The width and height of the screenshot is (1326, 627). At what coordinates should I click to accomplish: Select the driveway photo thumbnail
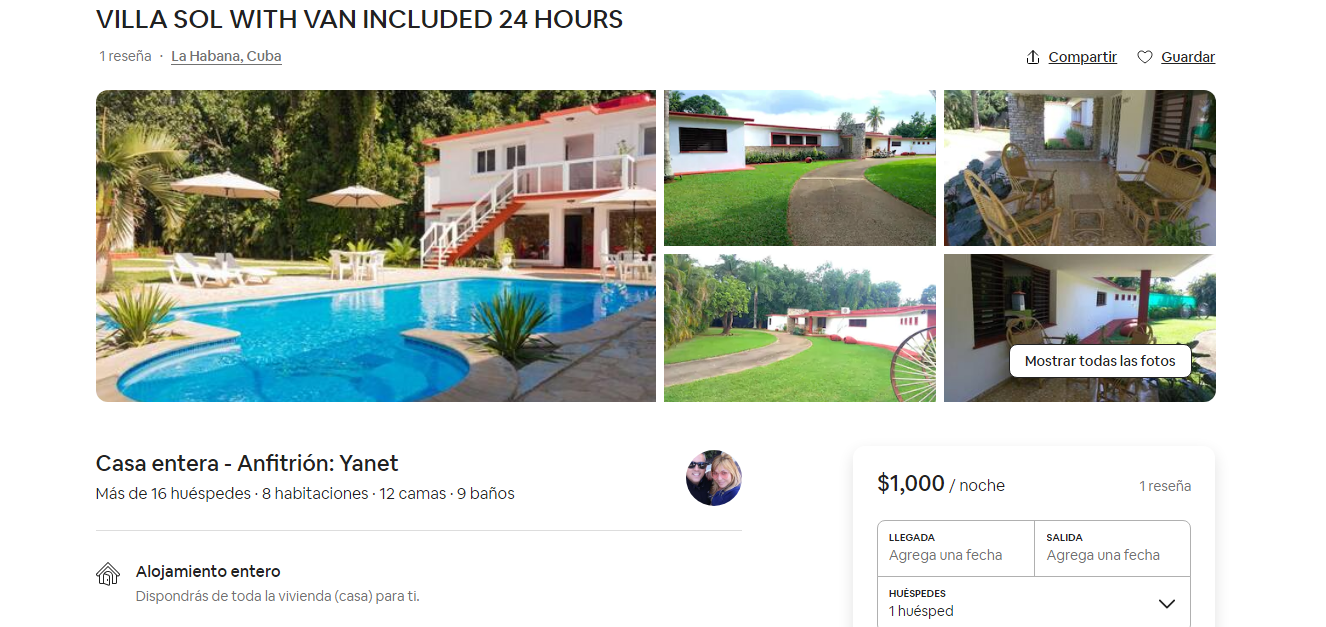[x=799, y=167]
